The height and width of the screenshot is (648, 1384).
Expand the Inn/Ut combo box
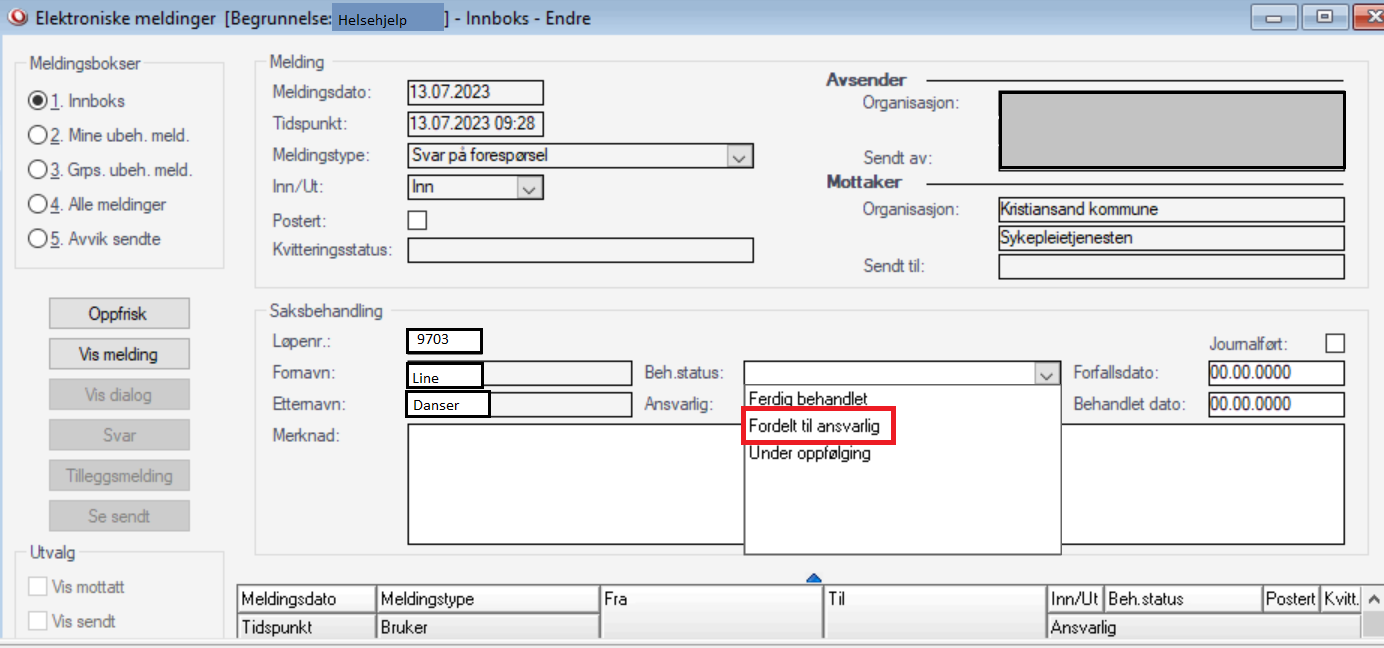[x=529, y=187]
